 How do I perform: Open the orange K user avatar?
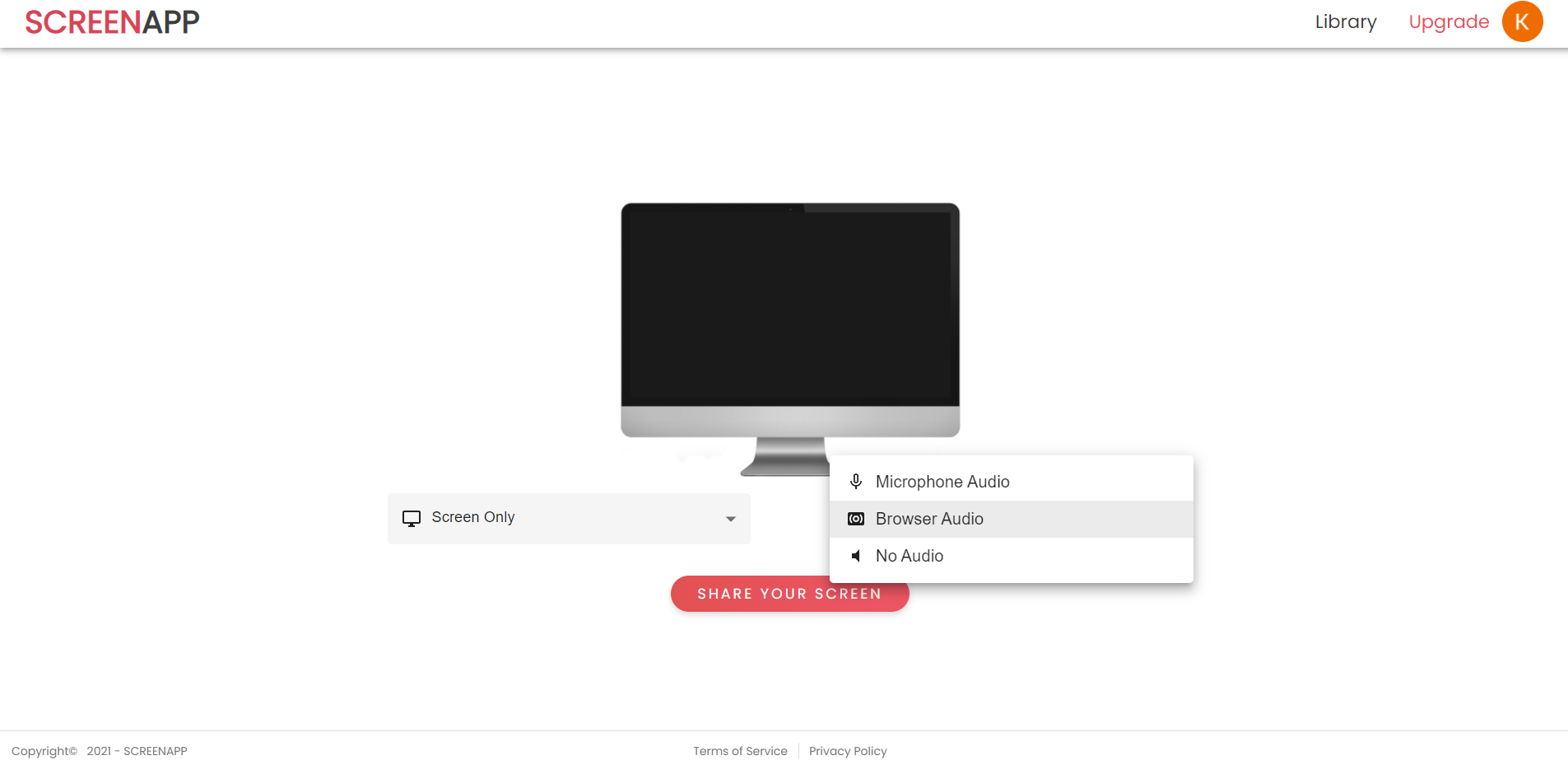click(1522, 21)
